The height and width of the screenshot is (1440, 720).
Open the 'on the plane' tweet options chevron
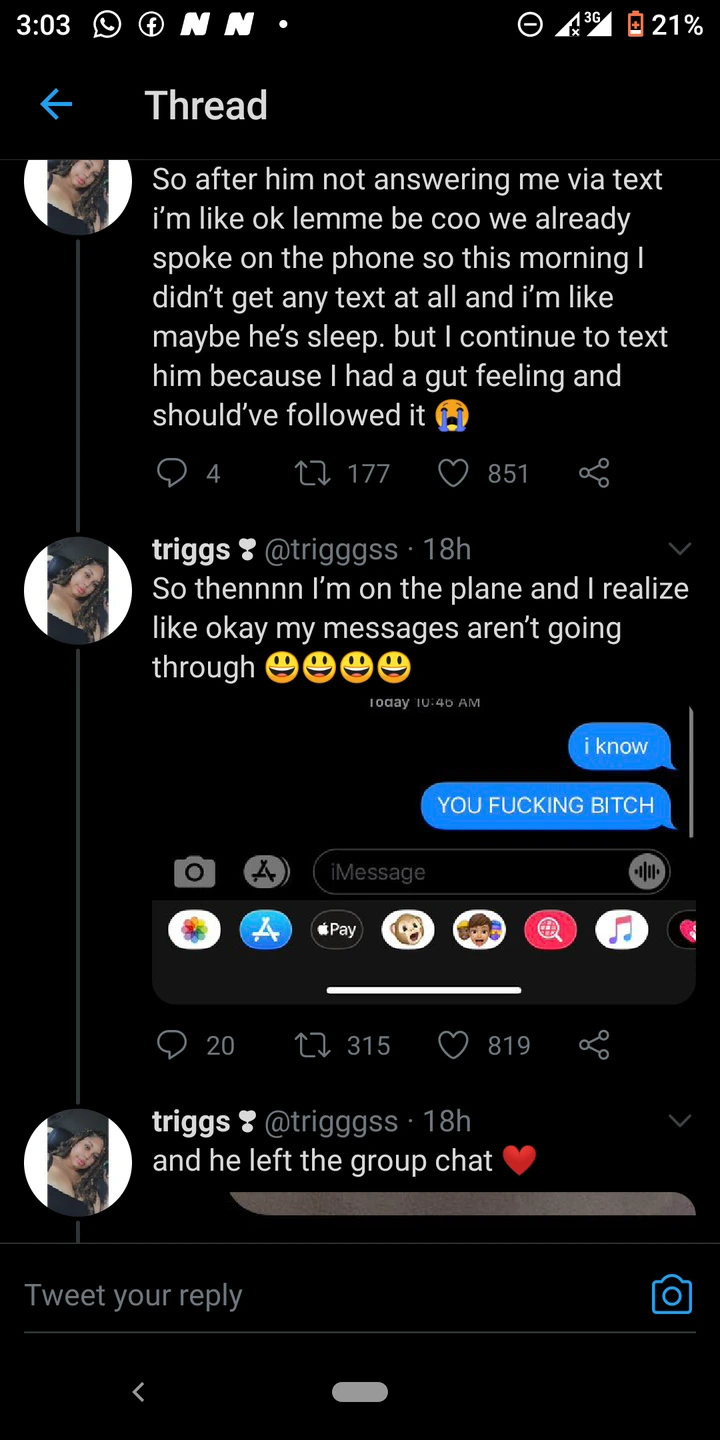tap(680, 548)
